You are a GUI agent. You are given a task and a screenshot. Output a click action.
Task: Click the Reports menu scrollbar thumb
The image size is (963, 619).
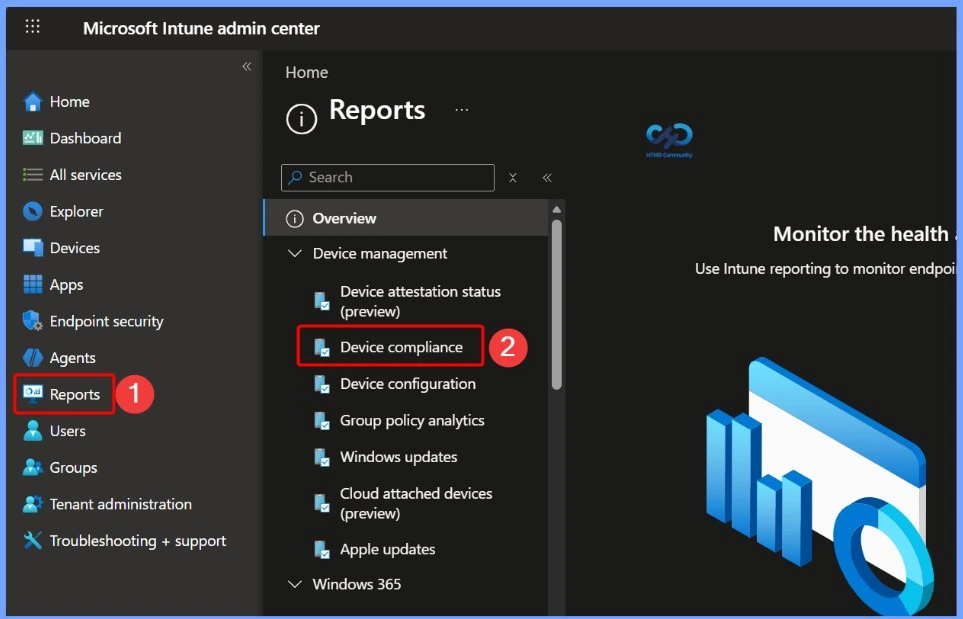556,305
